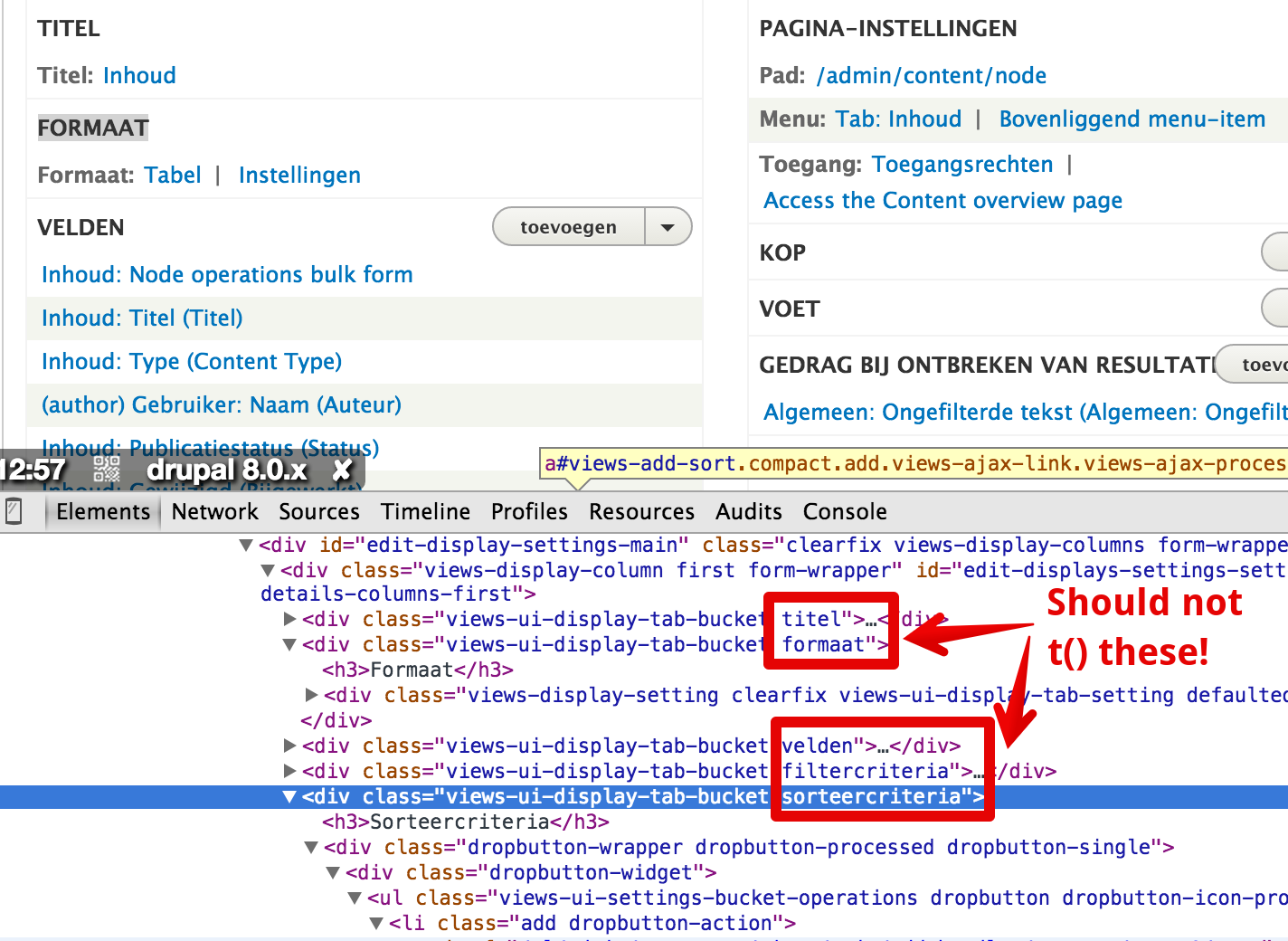Click the GEDRAG BIJ ONTBREKEN VAN RESULTATEN heading

(x=988, y=366)
